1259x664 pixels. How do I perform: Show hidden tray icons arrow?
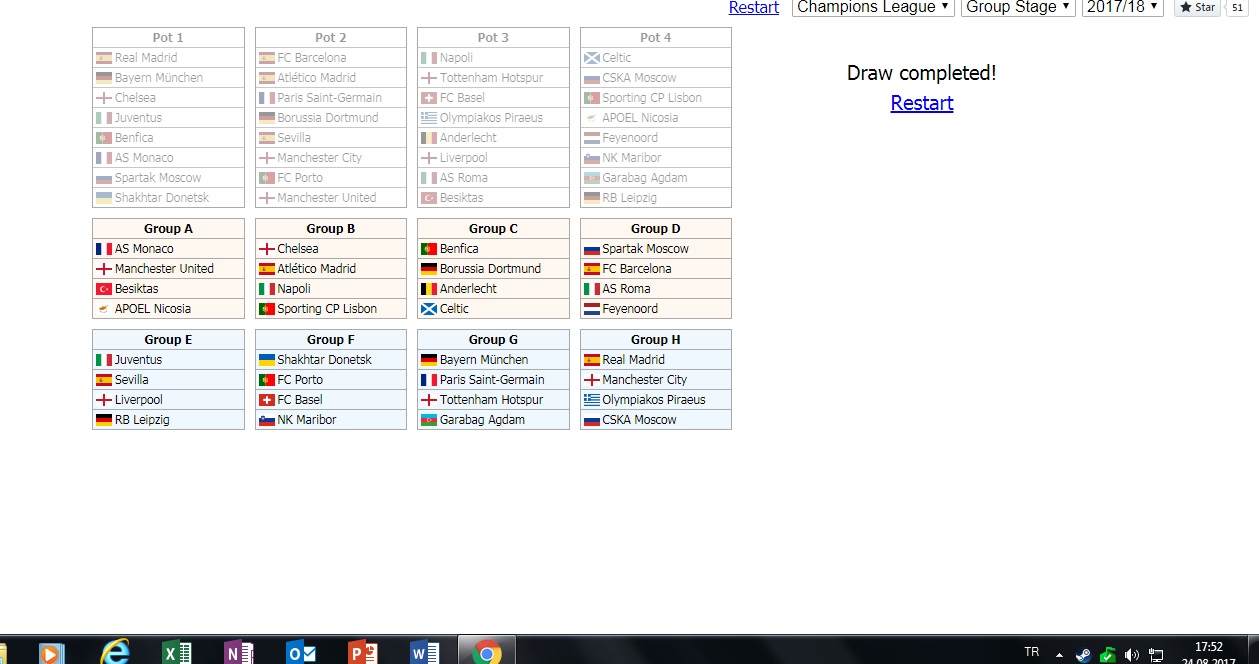[x=1059, y=656]
